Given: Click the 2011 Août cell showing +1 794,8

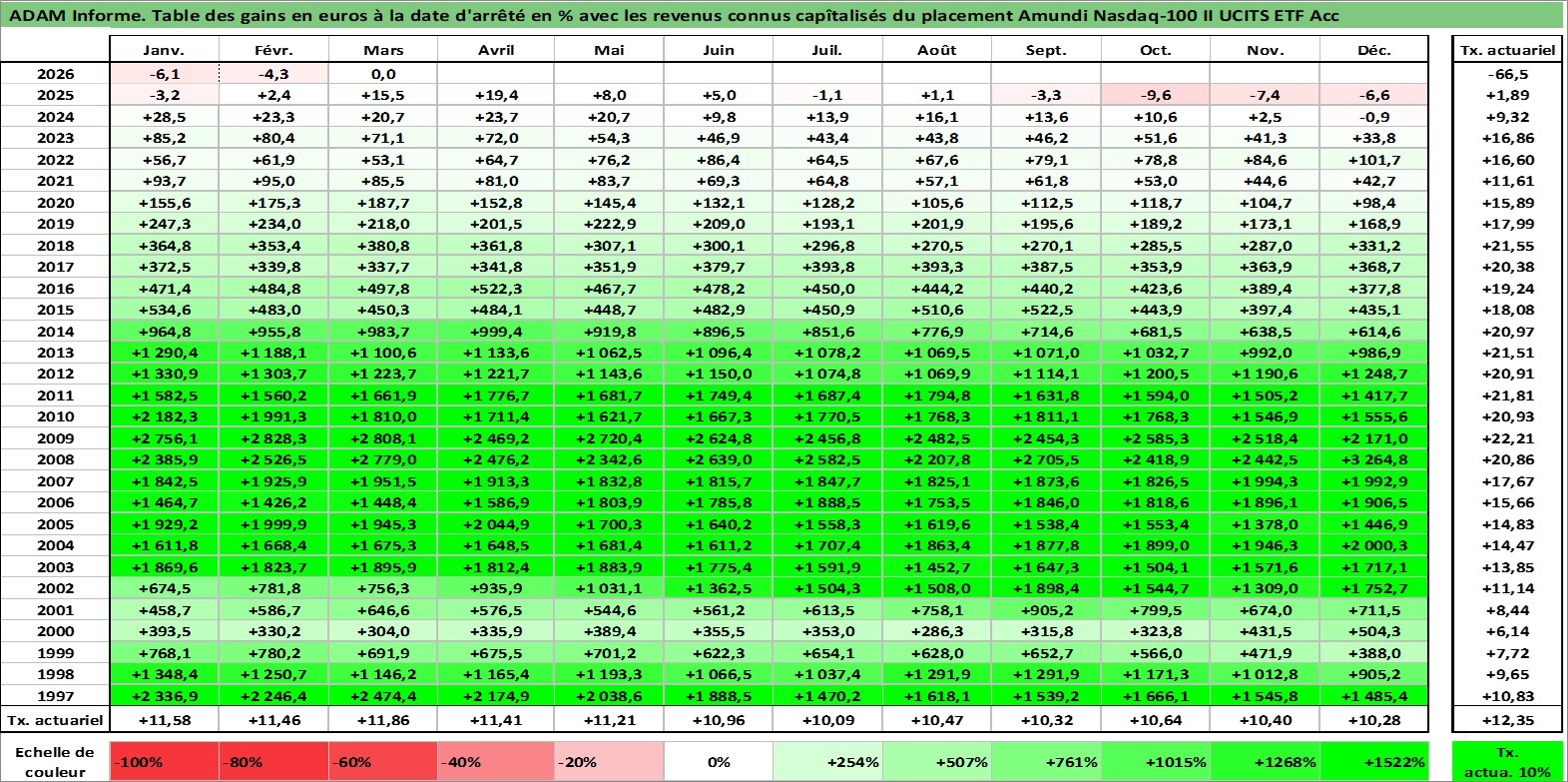Looking at the screenshot, I should click(936, 395).
